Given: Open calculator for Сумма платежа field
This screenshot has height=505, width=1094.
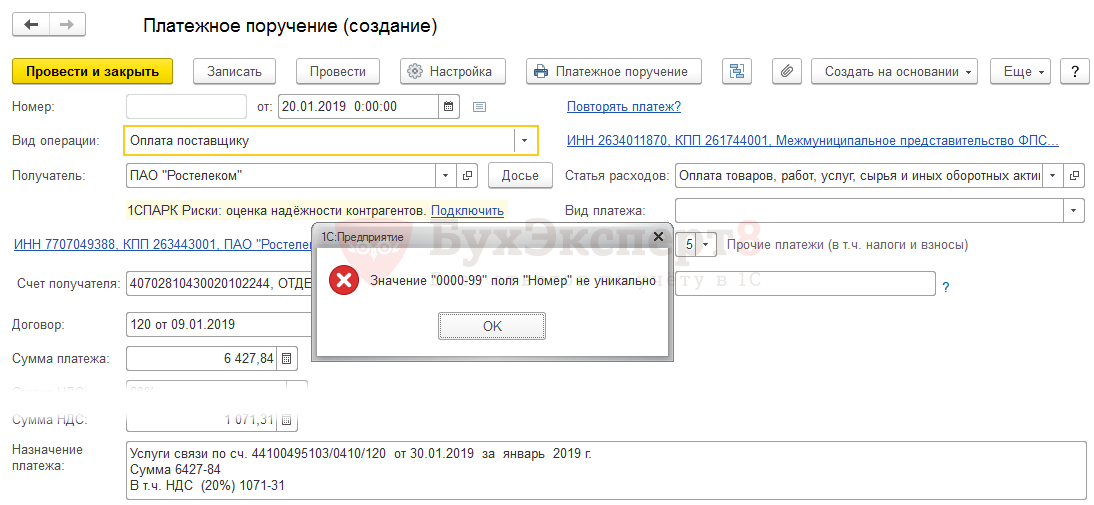Looking at the screenshot, I should click(x=287, y=358).
